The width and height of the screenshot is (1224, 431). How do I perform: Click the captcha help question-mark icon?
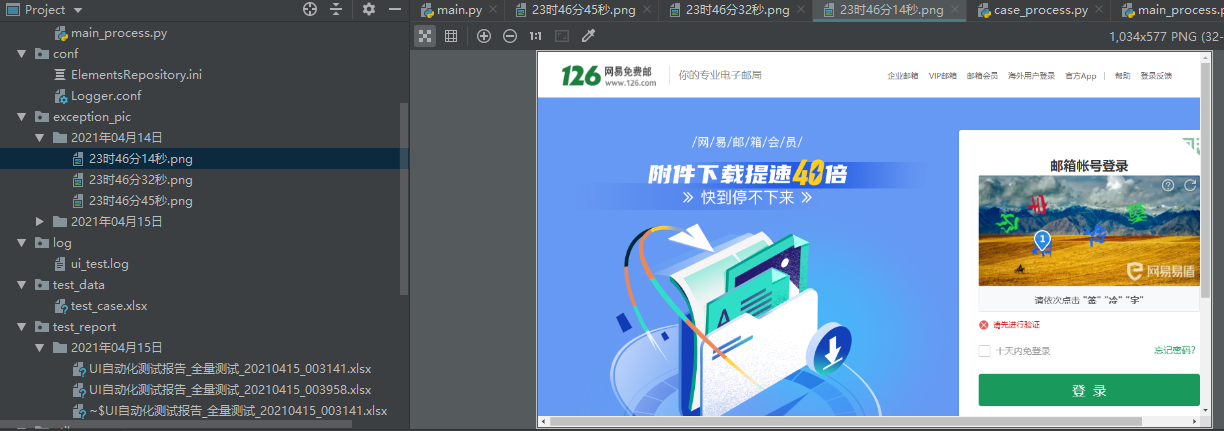coord(1168,185)
